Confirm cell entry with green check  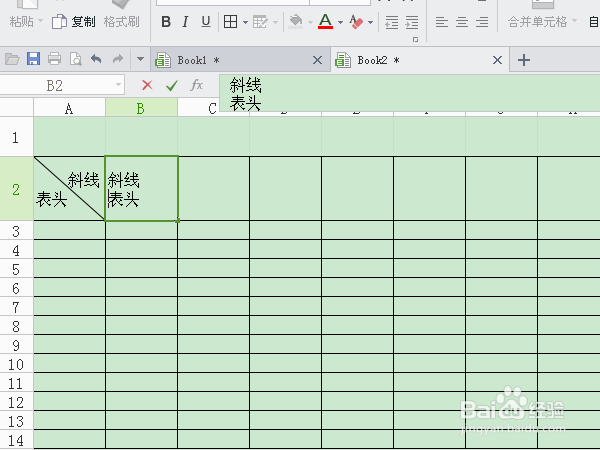pyautogui.click(x=172, y=85)
